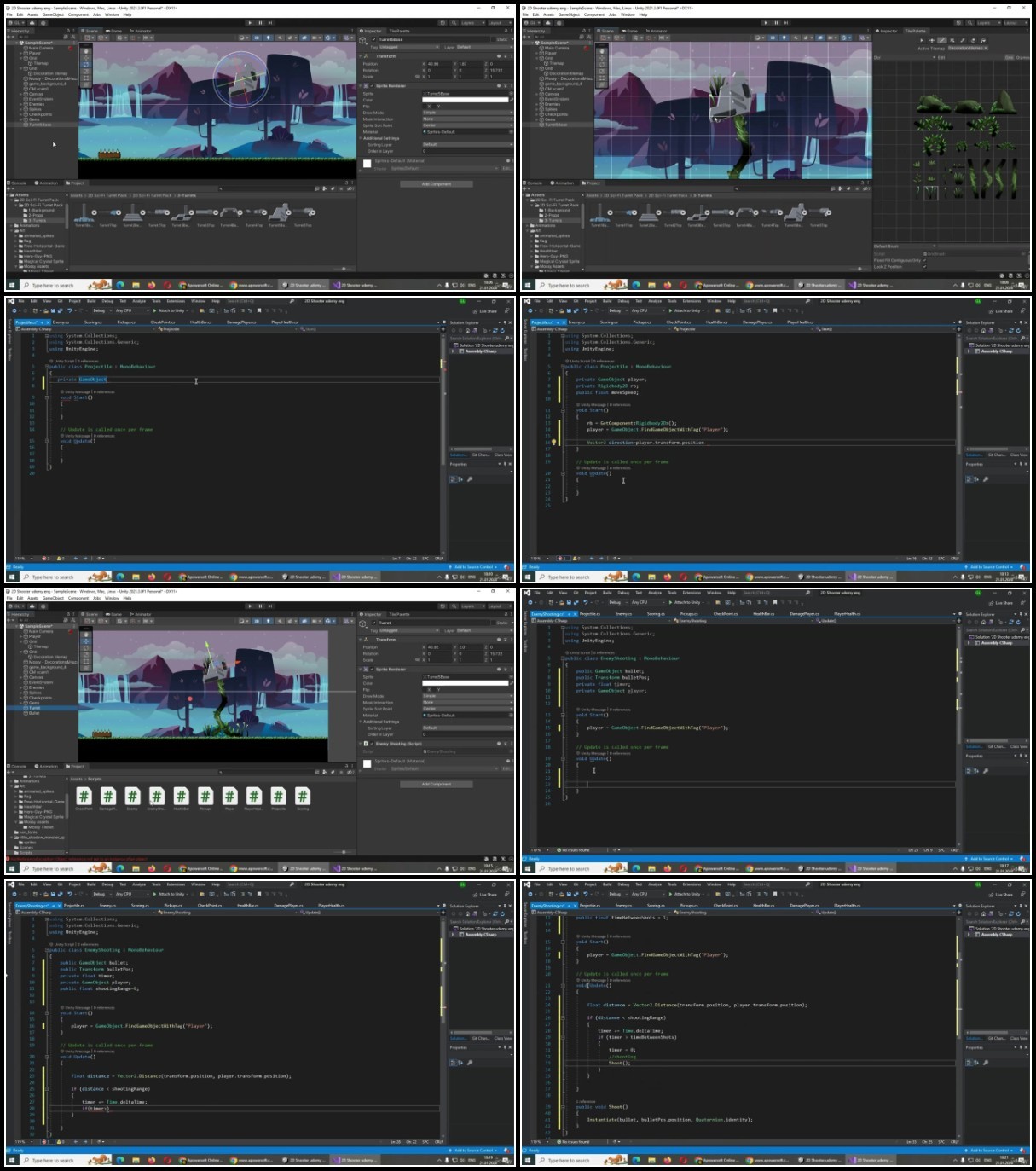Image resolution: width=1036 pixels, height=1171 pixels.
Task: Open the EnemySho... script asset icon
Action: 156,797
